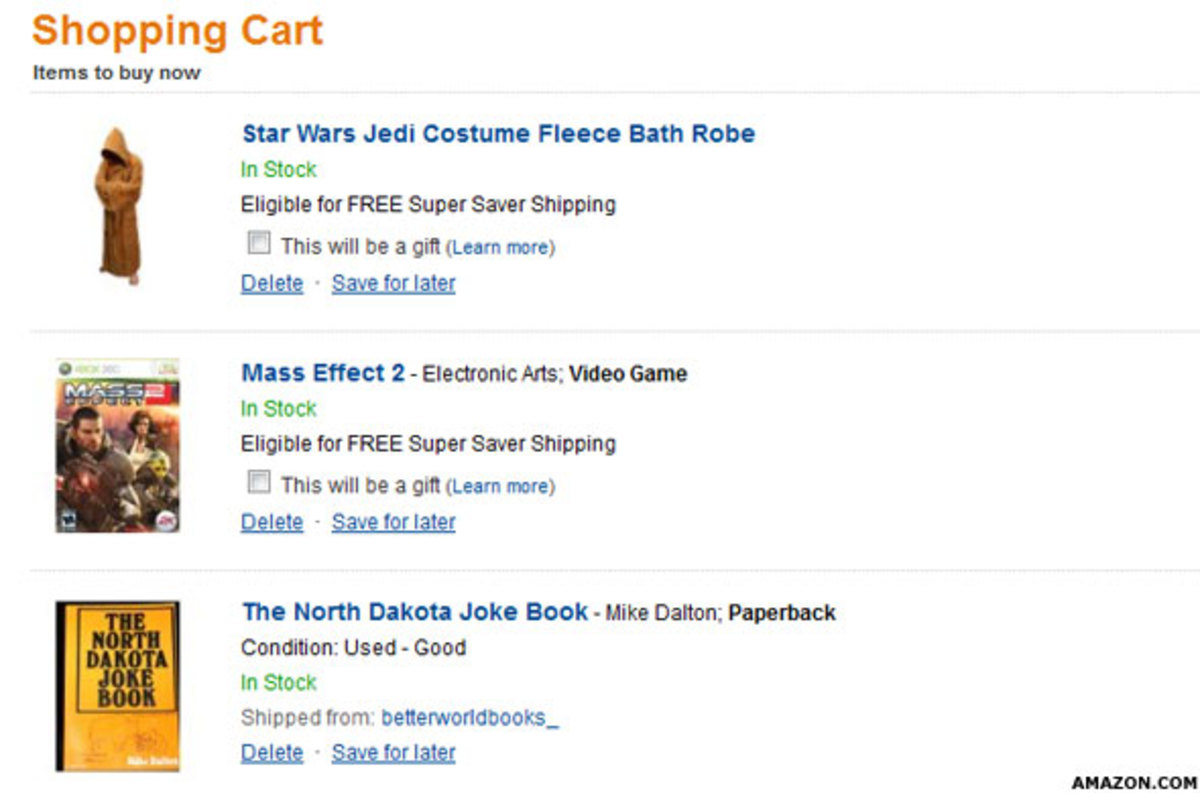1200x793 pixels.
Task: Save the Jedi bath robe for later
Action: pyautogui.click(x=393, y=283)
